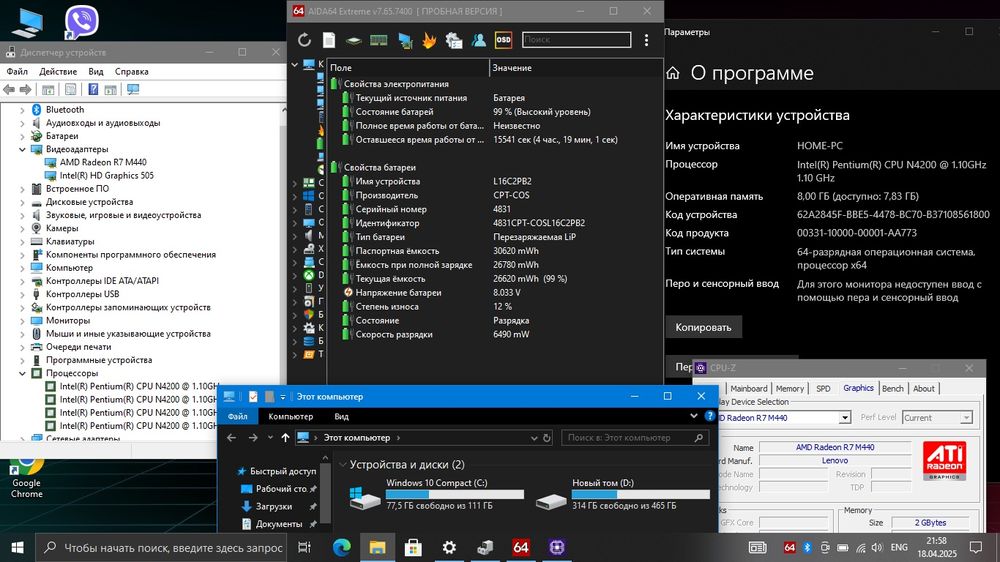Select Быстрый доступ in Explorer sidebar
Viewport: 1000px width, 562px height.
pyautogui.click(x=276, y=471)
